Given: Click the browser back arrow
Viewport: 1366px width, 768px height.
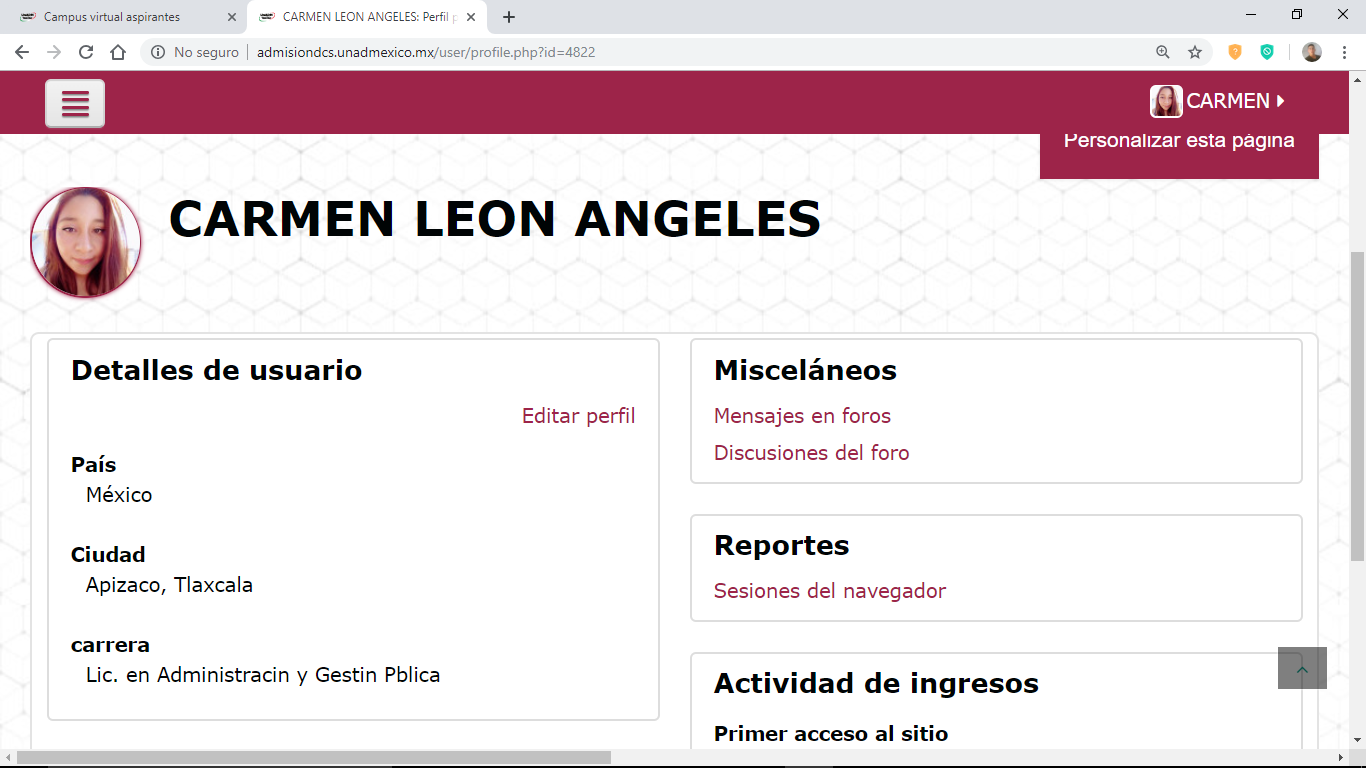Looking at the screenshot, I should click(x=22, y=52).
